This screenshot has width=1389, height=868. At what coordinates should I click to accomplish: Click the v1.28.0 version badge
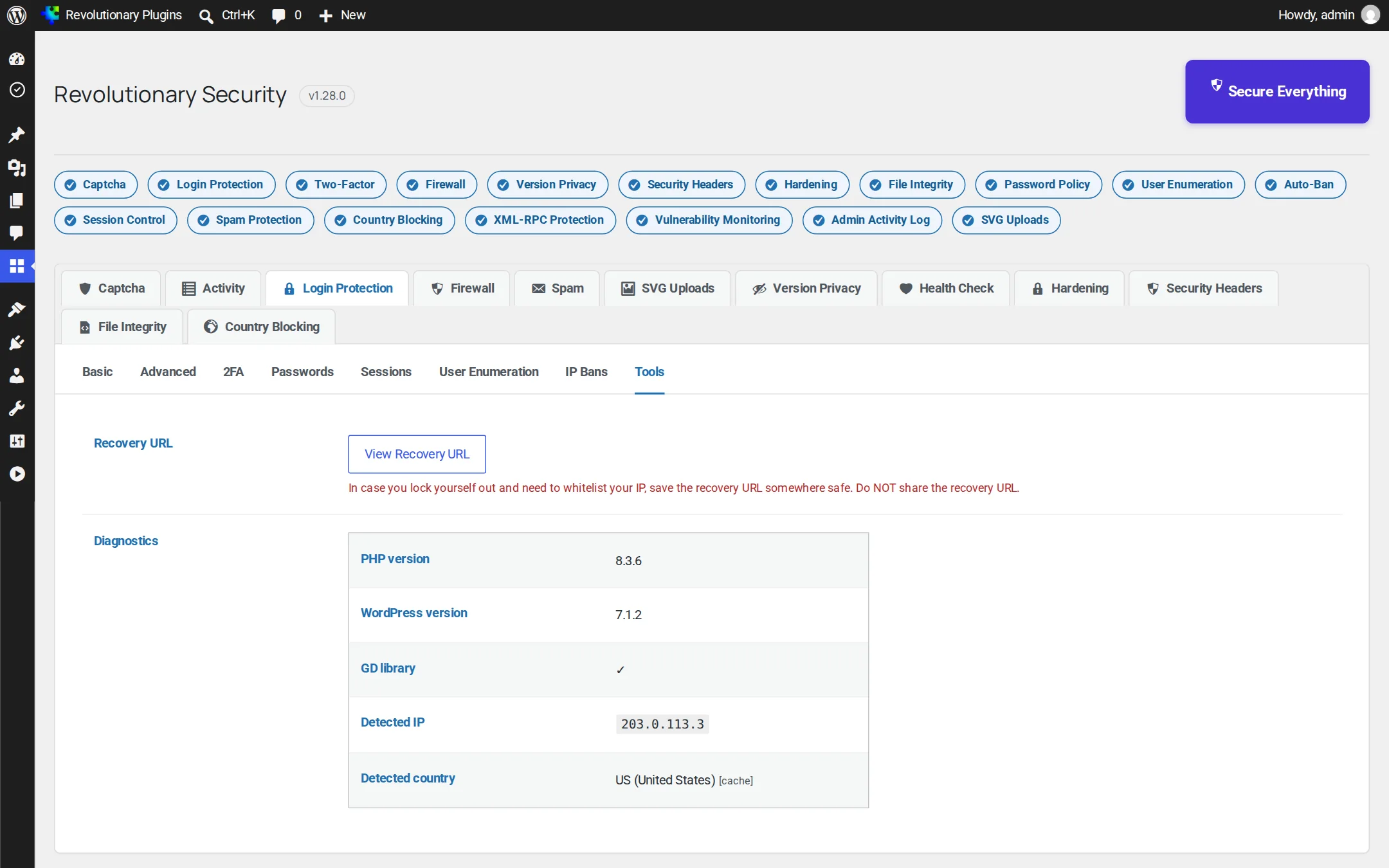click(x=327, y=95)
